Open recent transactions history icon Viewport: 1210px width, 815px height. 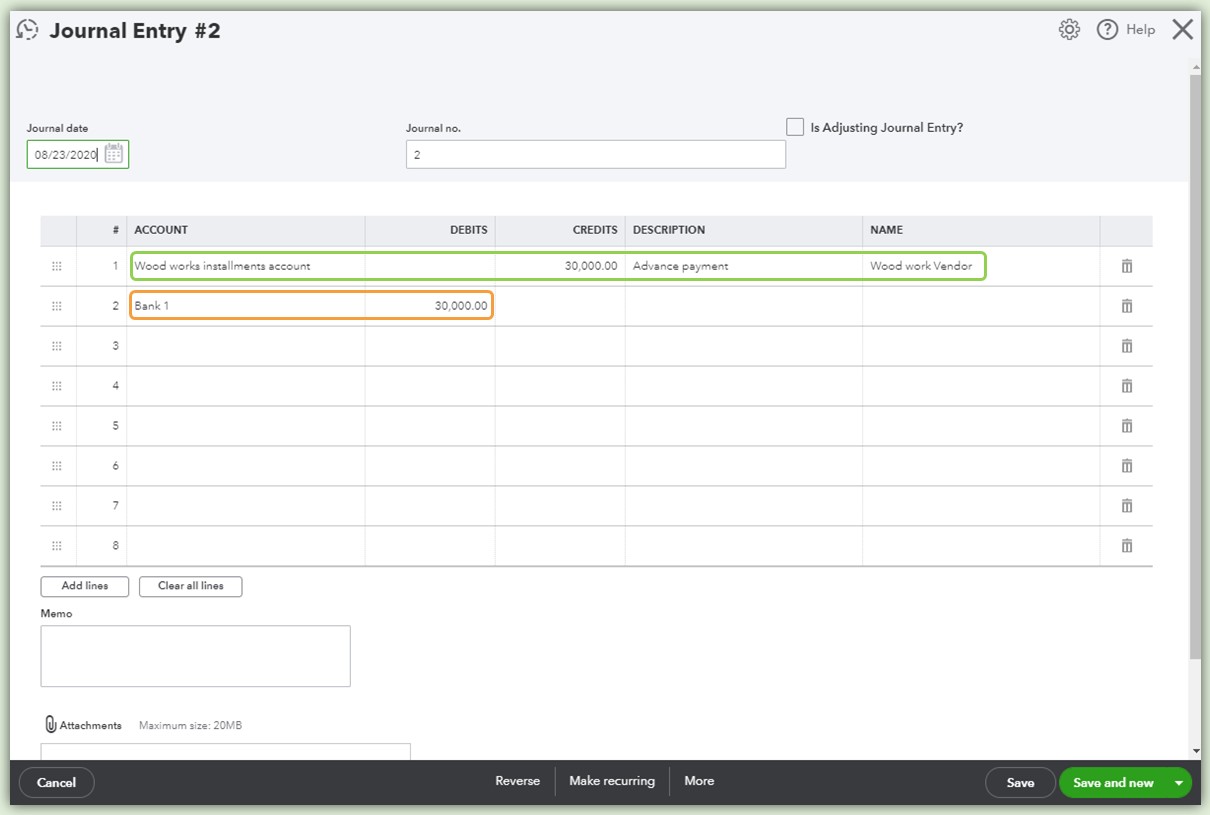coord(28,30)
